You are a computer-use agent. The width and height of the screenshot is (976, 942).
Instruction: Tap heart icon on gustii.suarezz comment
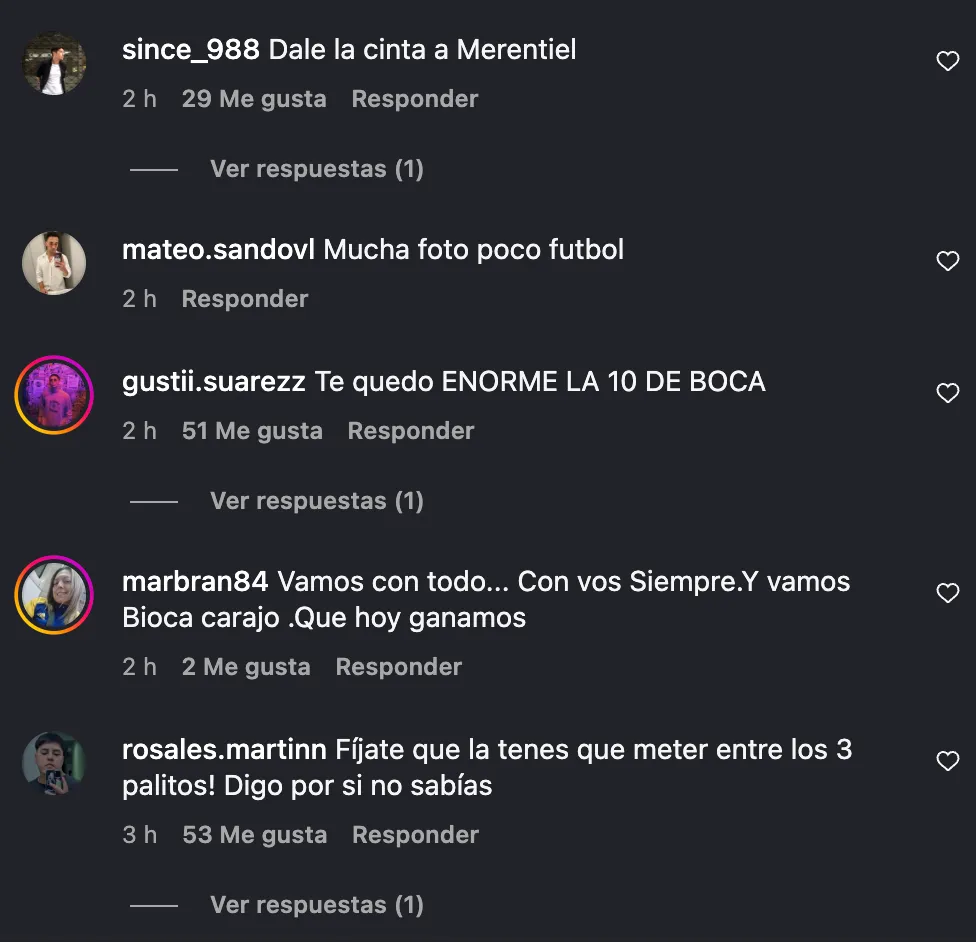947,393
